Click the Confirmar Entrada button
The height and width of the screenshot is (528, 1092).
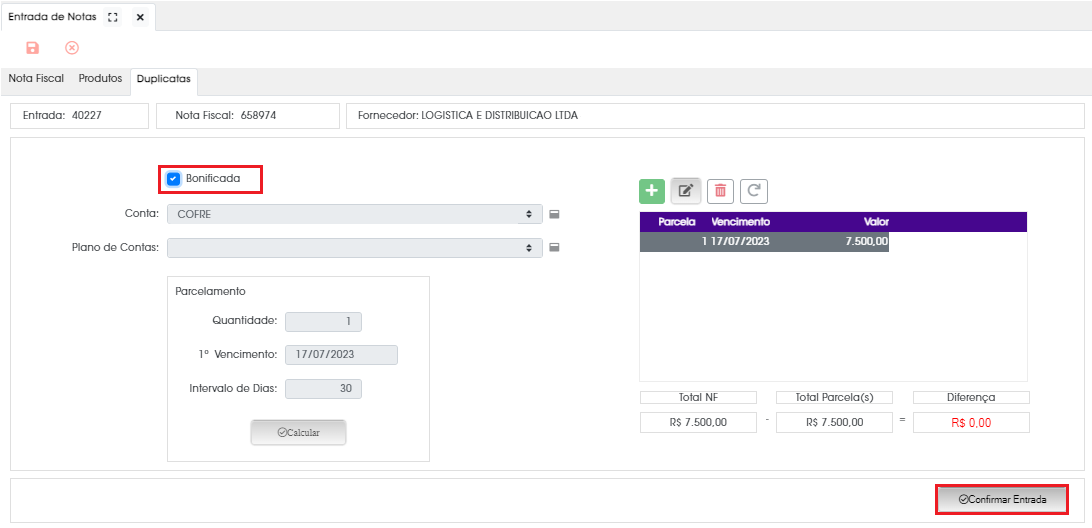click(1002, 499)
